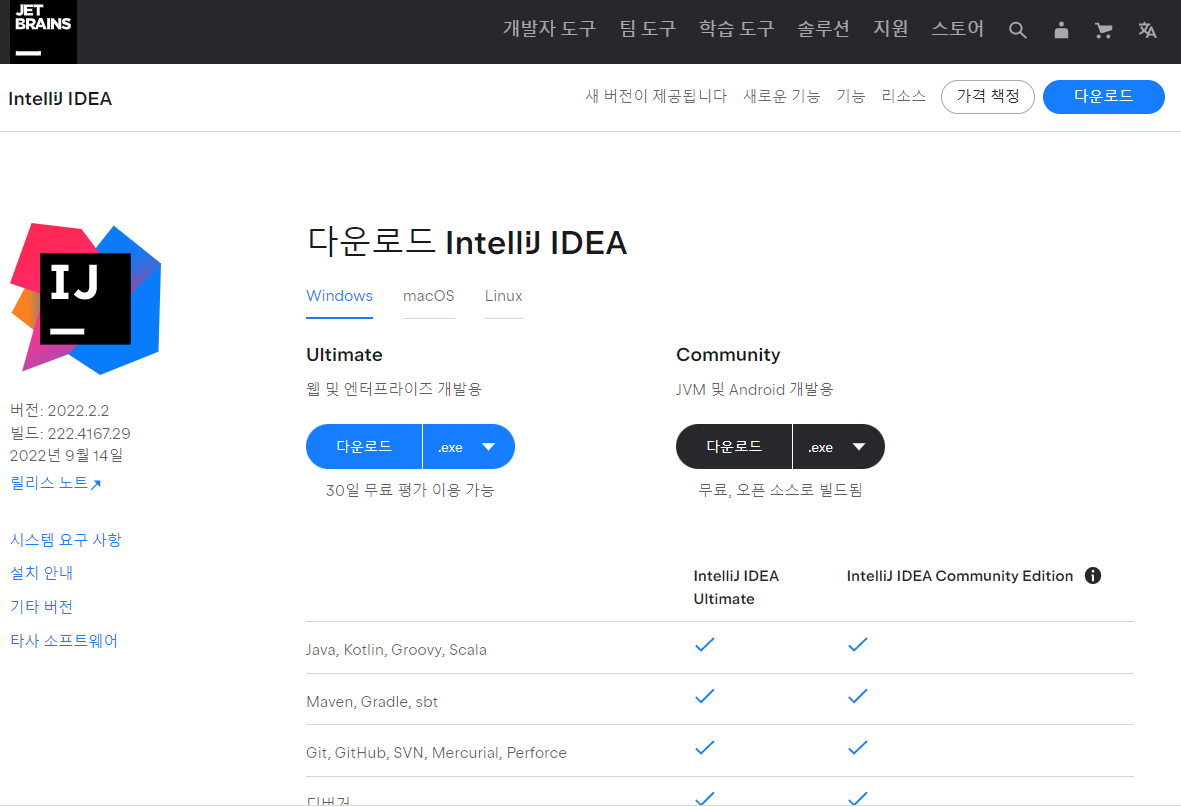The height and width of the screenshot is (807, 1181).
Task: Click the Ultimate edition heading
Action: (344, 355)
